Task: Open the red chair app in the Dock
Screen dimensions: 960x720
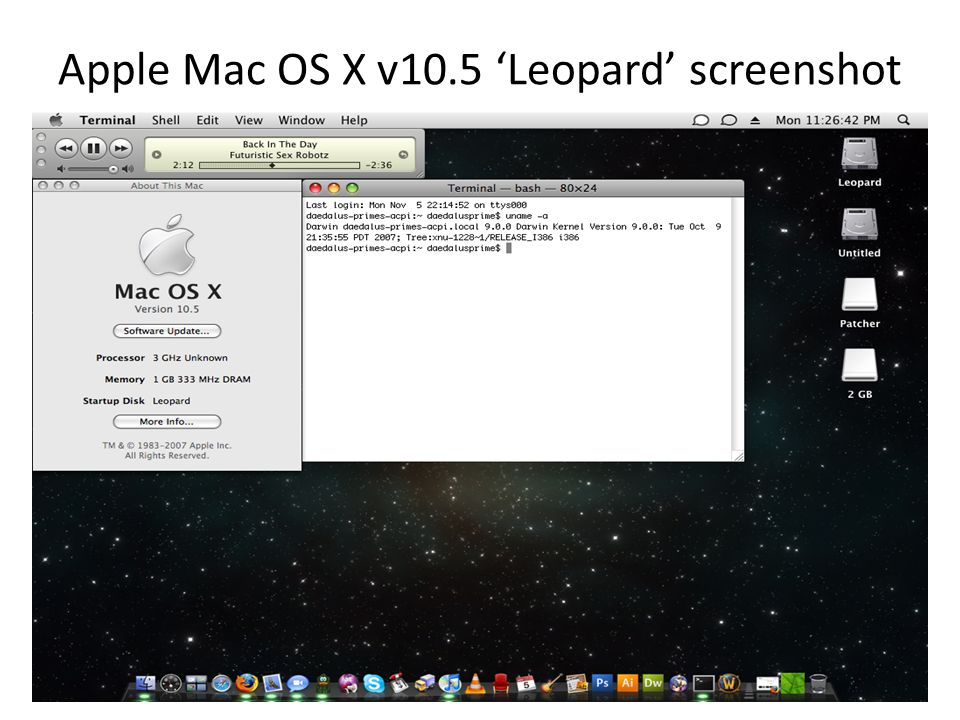Action: click(501, 683)
